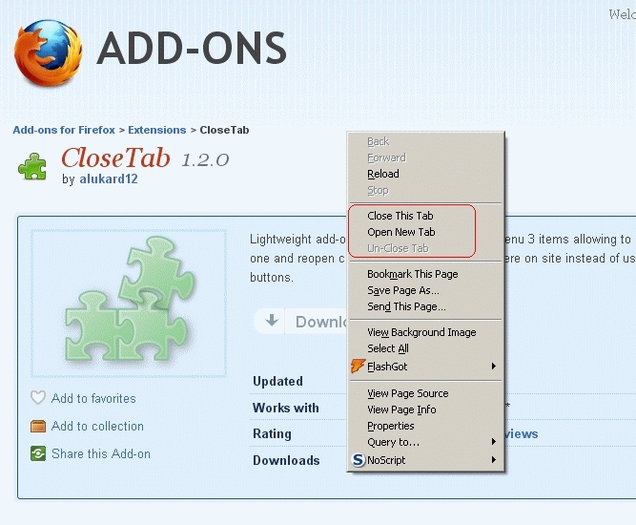Expand the Query to... submenu arrow
Image resolution: width=636 pixels, height=525 pixels.
point(493,441)
